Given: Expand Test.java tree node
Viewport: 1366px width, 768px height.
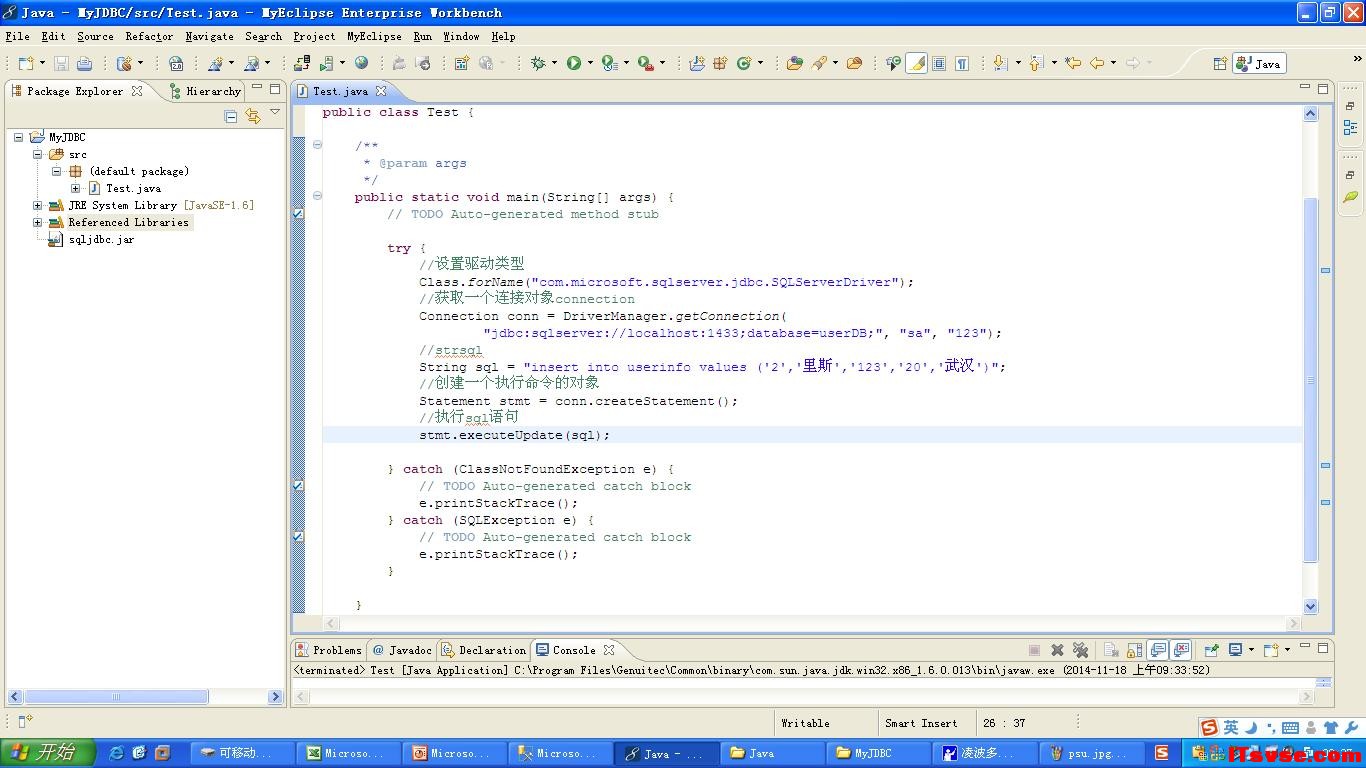Looking at the screenshot, I should [x=76, y=188].
